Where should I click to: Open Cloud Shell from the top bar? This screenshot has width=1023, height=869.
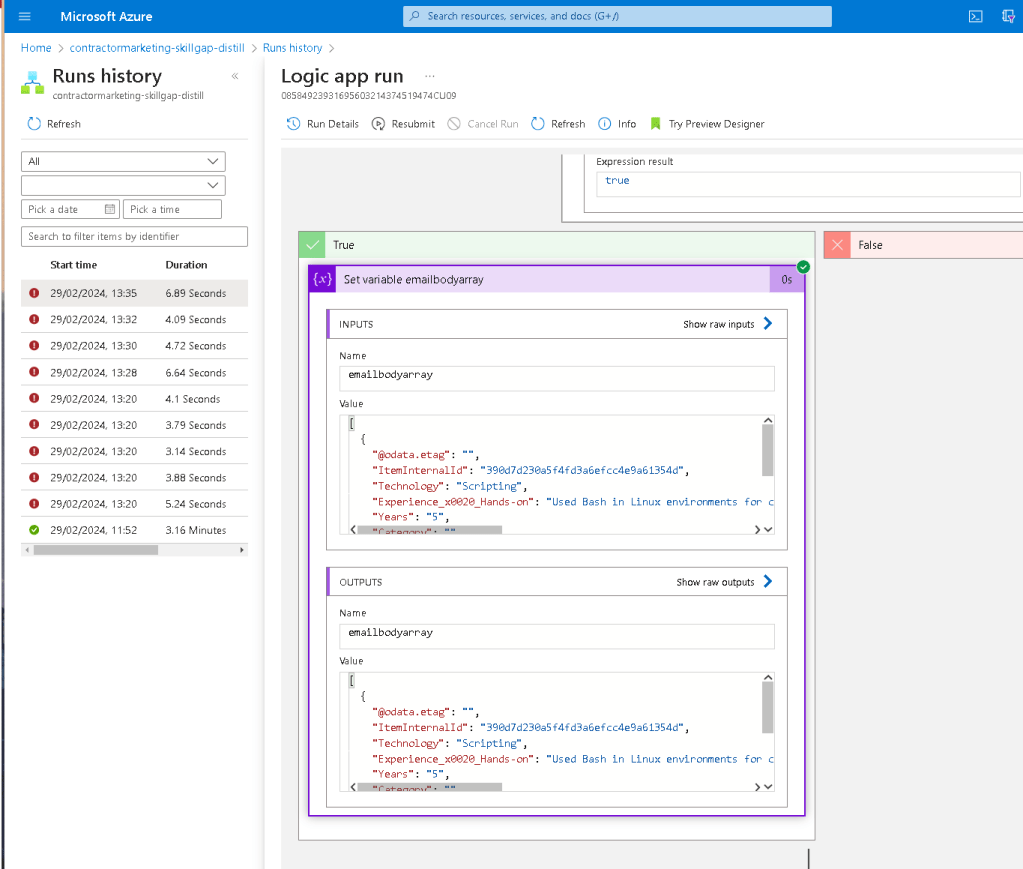tap(975, 16)
